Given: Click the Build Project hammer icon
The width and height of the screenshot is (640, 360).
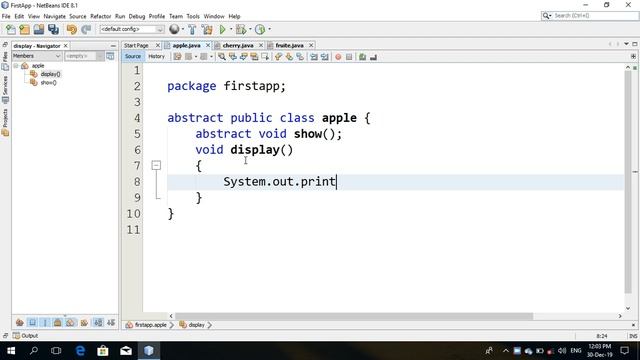Looking at the screenshot, I should click(192, 29).
